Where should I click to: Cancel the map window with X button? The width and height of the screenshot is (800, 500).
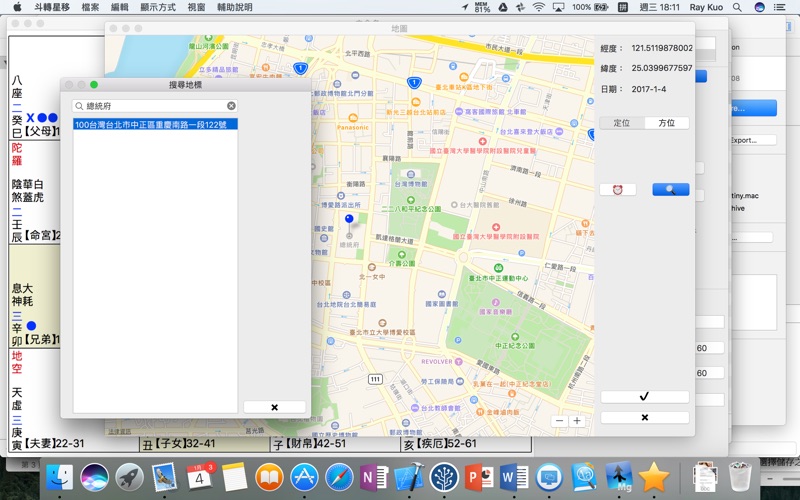click(x=644, y=417)
